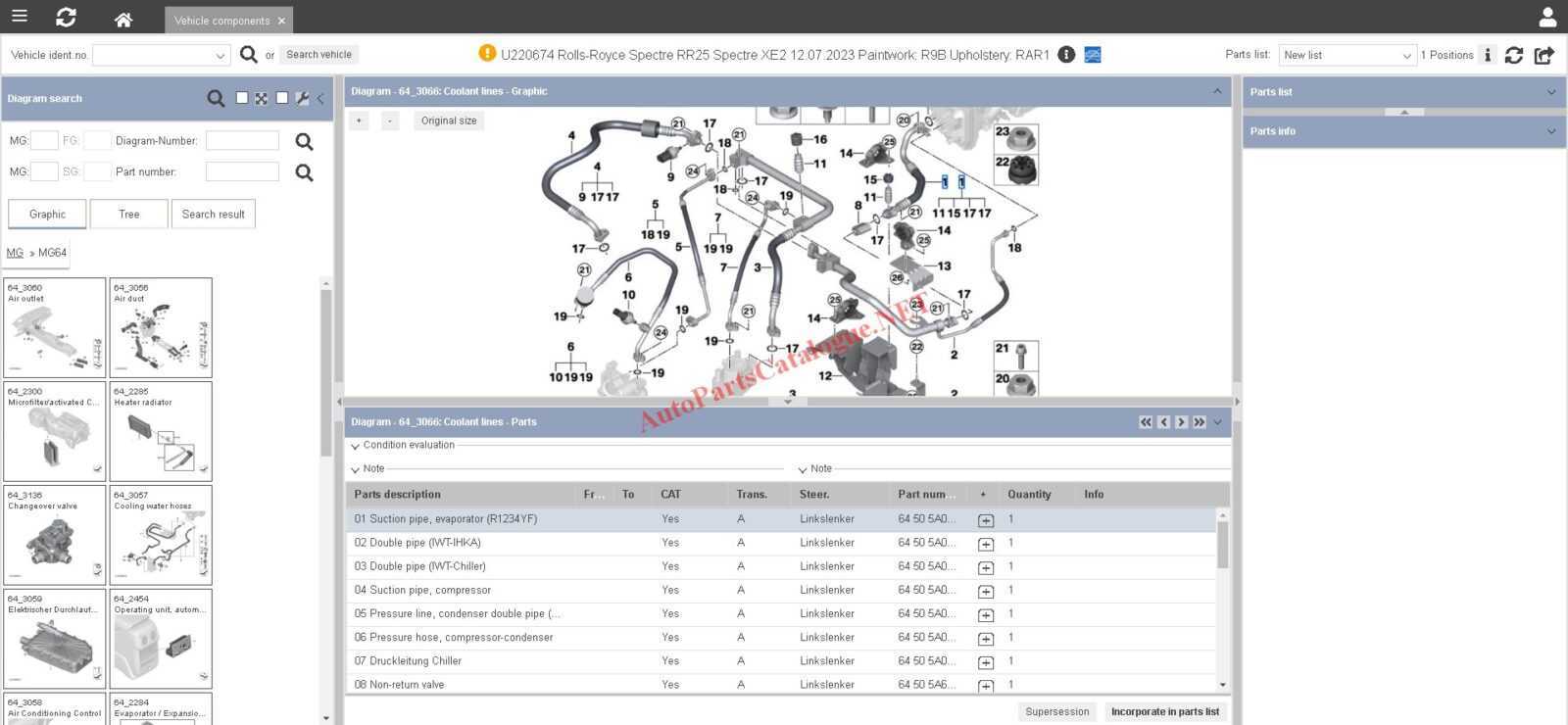Click the reload icon in top bar
Screen dimensions: 1568x725
[x=66, y=18]
